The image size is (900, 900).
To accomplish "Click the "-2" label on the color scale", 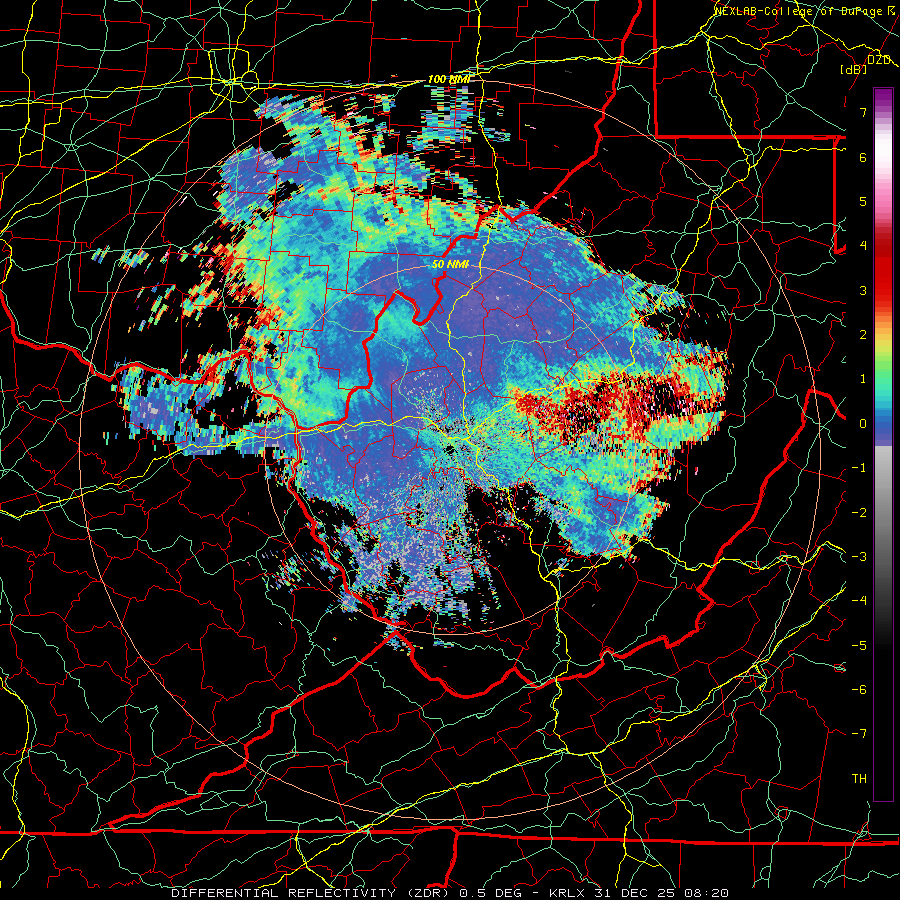I will click(859, 513).
